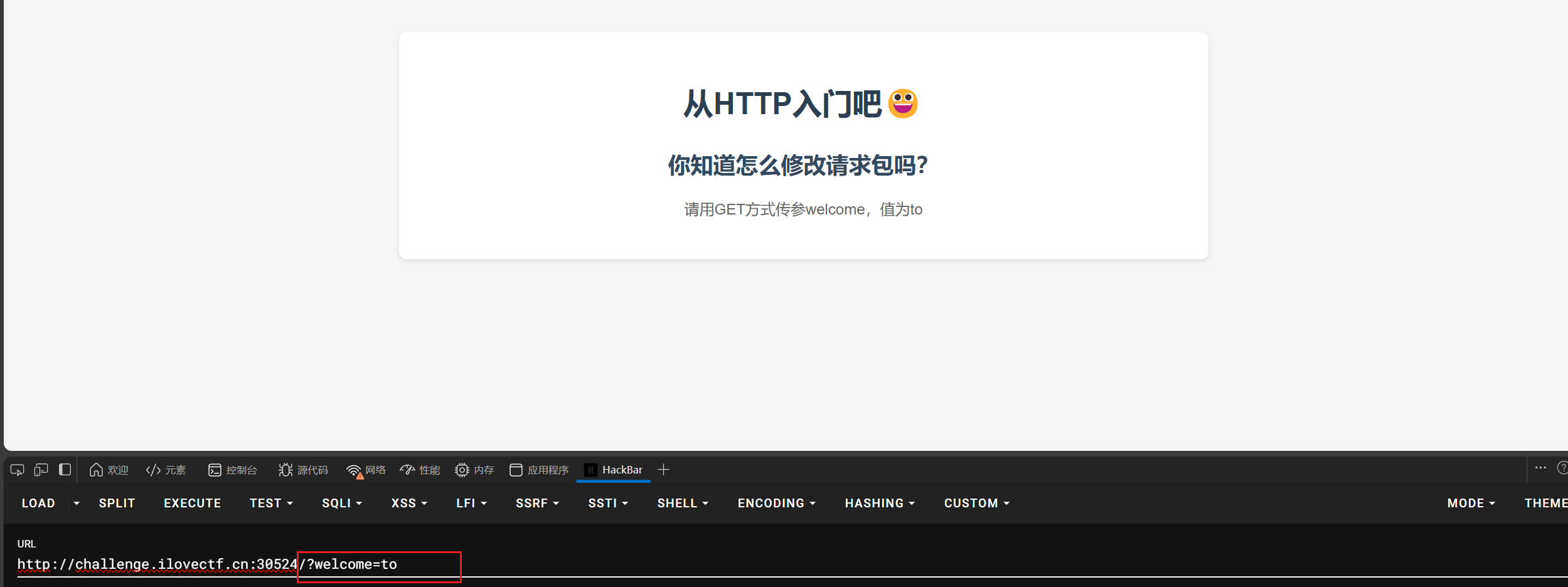Viewport: 1568px width, 587px height.
Task: Open the 控制台 console panel
Action: (x=232, y=470)
